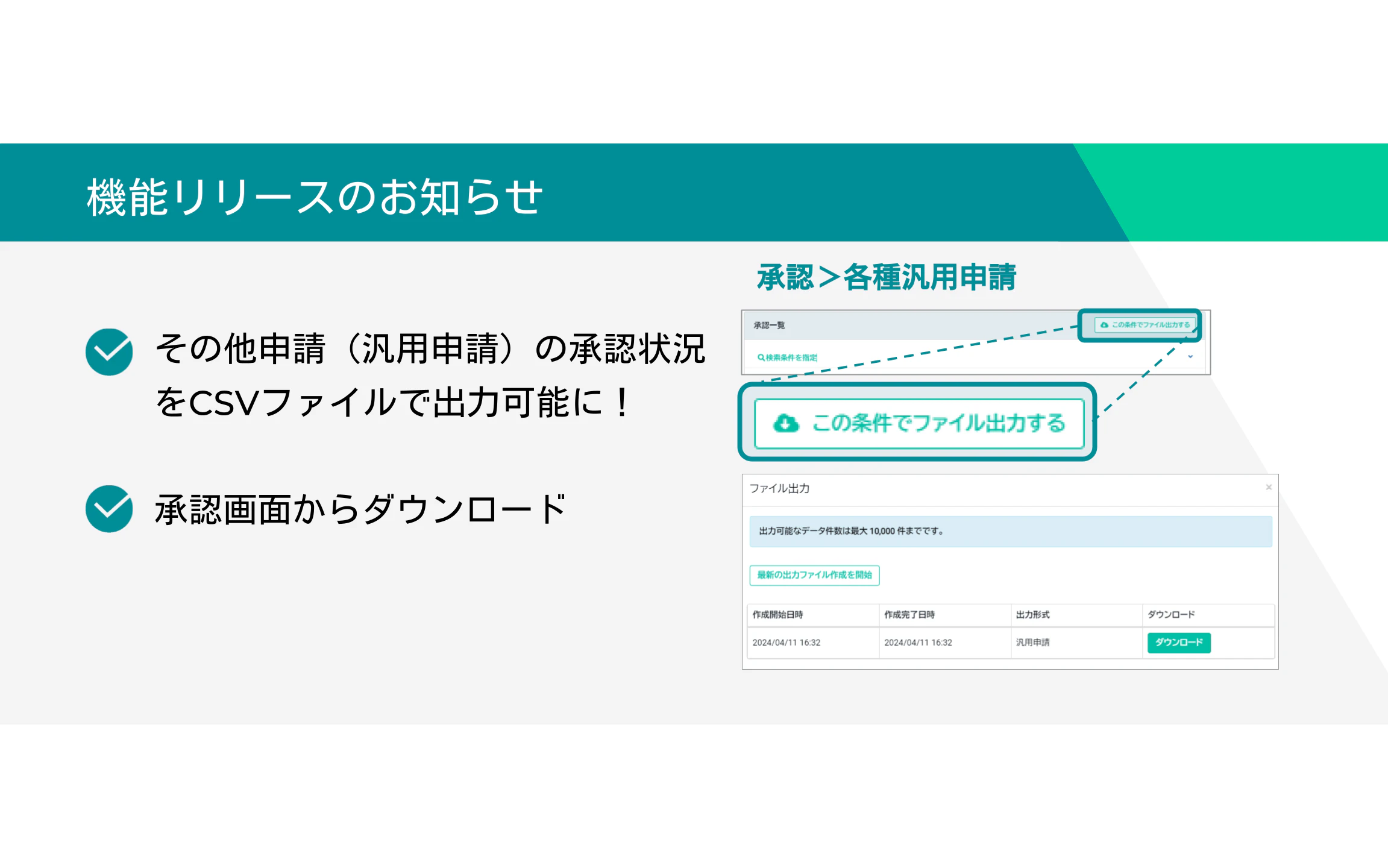Close the ファイル出力 dialog with X
Viewport: 1388px width, 868px height.
(1269, 487)
